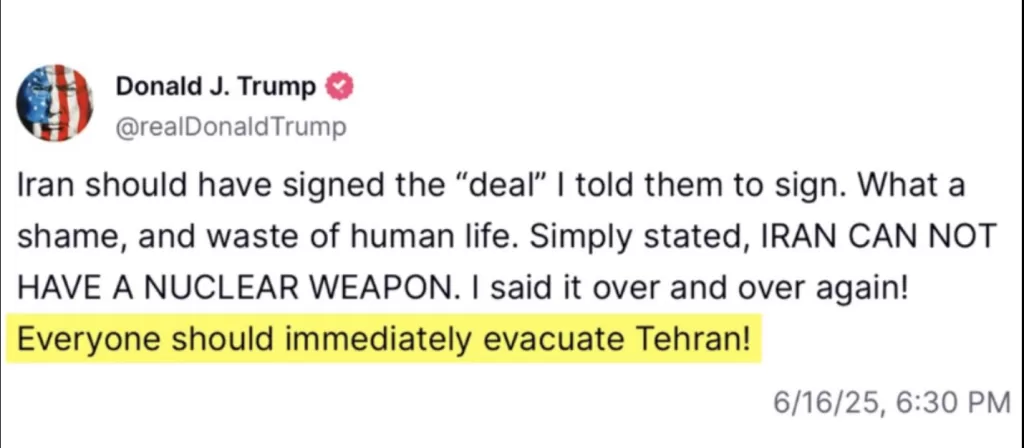Open the Donald J. Trump display name

pos(216,87)
